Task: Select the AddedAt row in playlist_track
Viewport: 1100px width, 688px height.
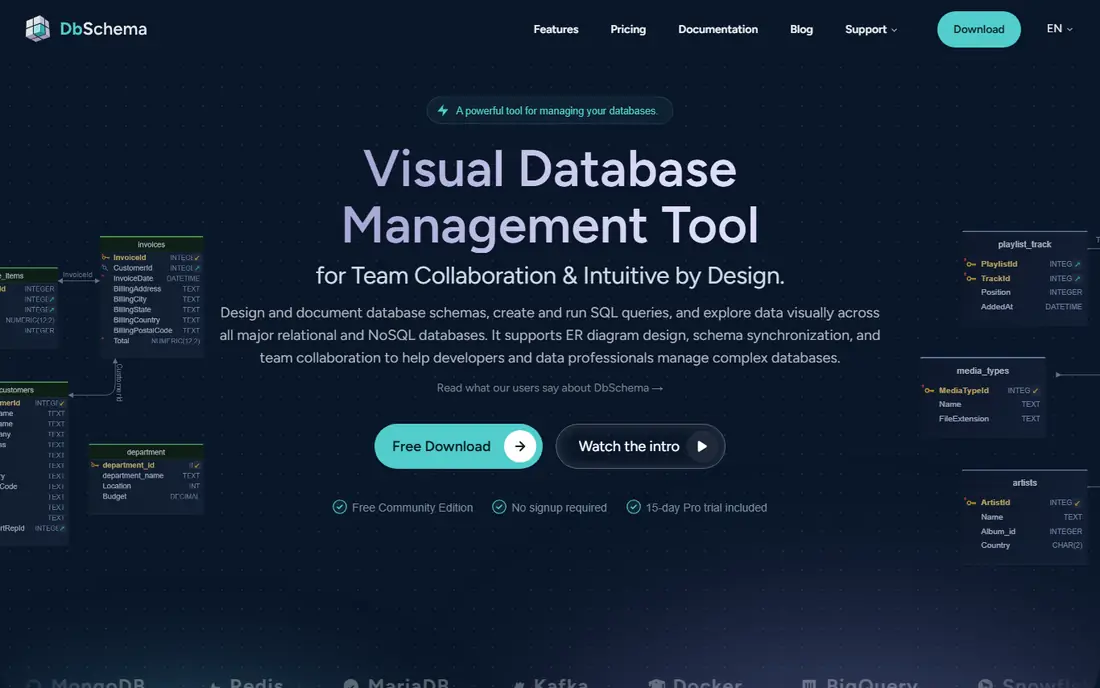Action: pyautogui.click(x=1024, y=306)
